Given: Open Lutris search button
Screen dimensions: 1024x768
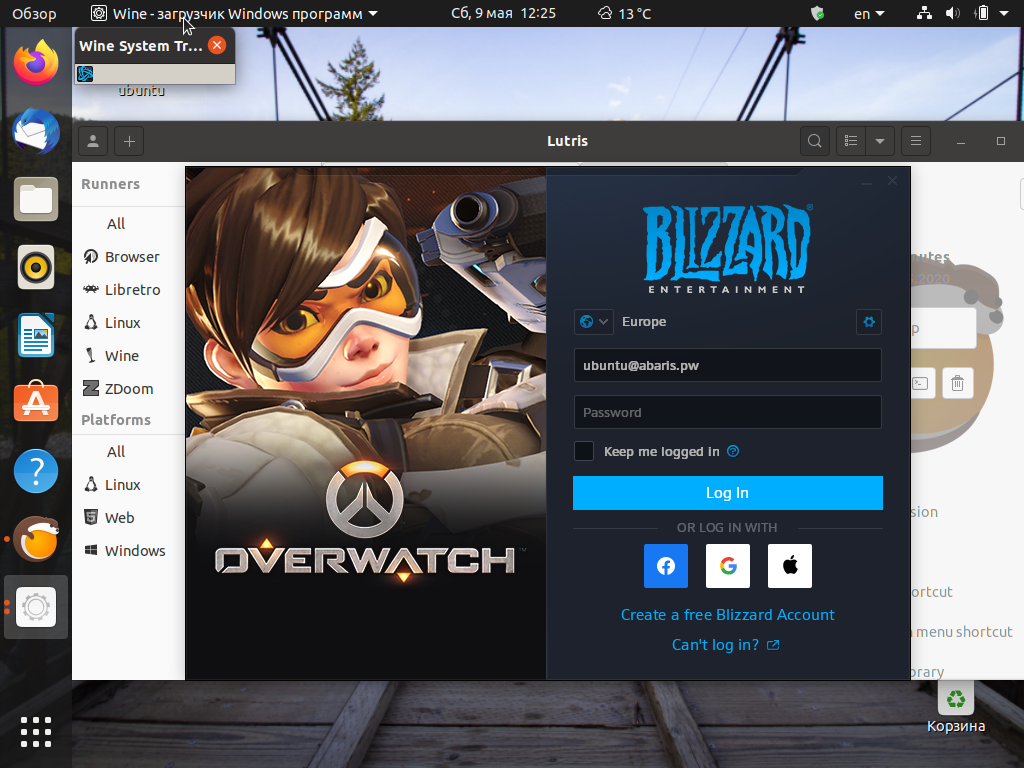Looking at the screenshot, I should (814, 141).
